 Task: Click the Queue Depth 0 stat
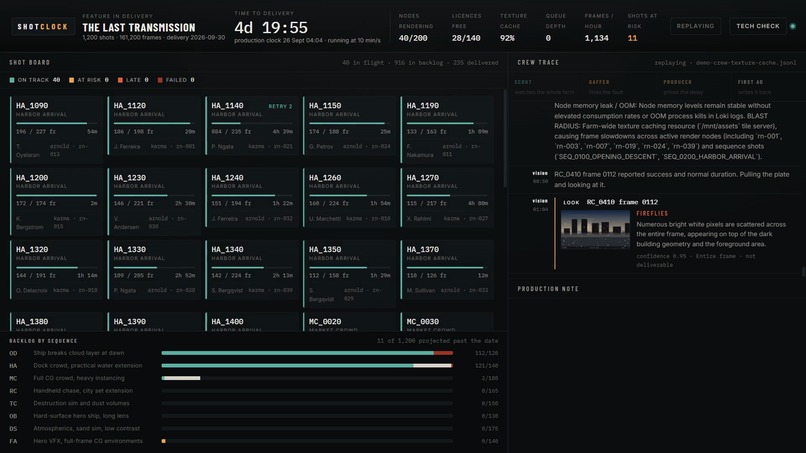pyautogui.click(x=556, y=27)
